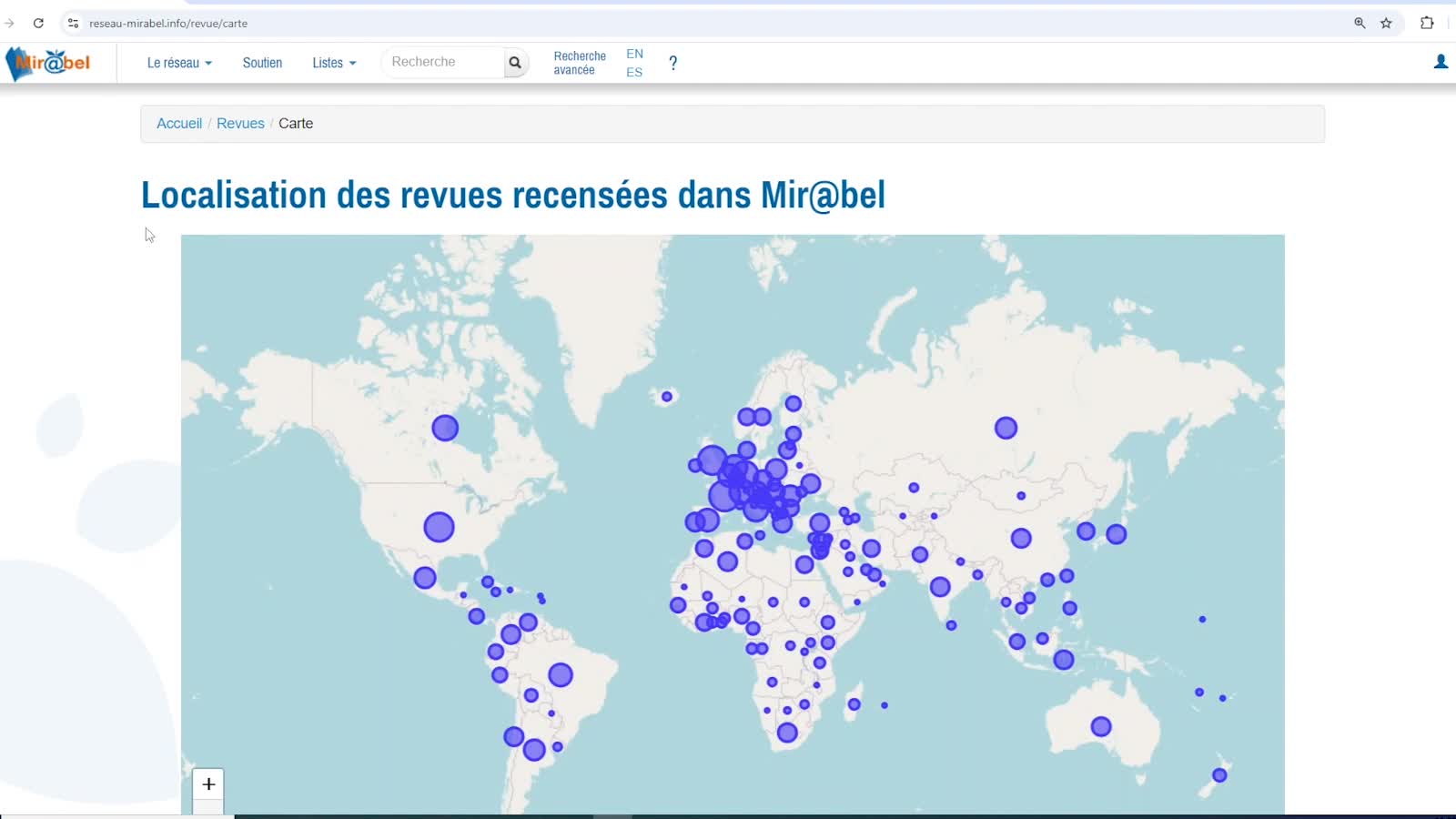1456x819 pixels.
Task: Select the Mexico journal marker
Action: [425, 578]
